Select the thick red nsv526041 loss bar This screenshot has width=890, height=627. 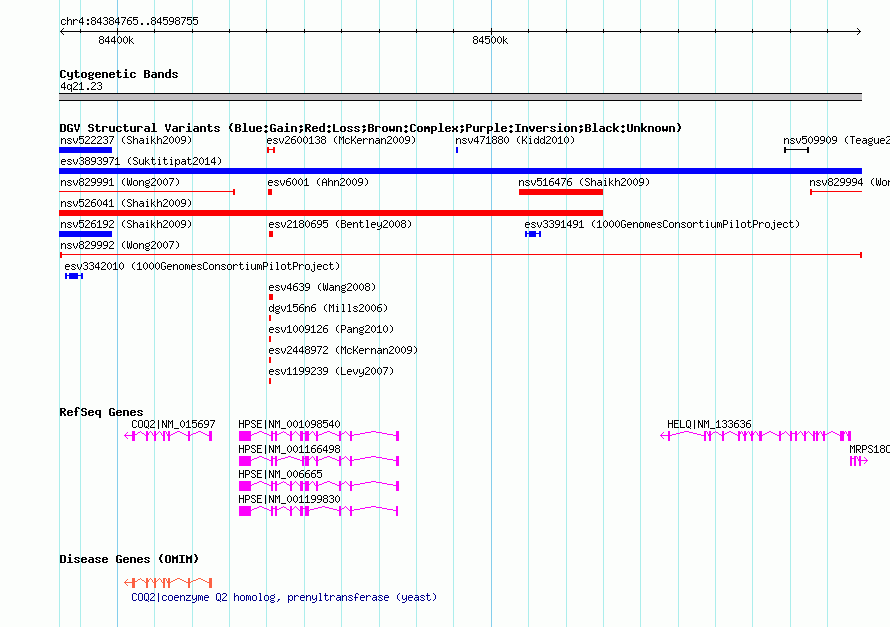click(331, 213)
